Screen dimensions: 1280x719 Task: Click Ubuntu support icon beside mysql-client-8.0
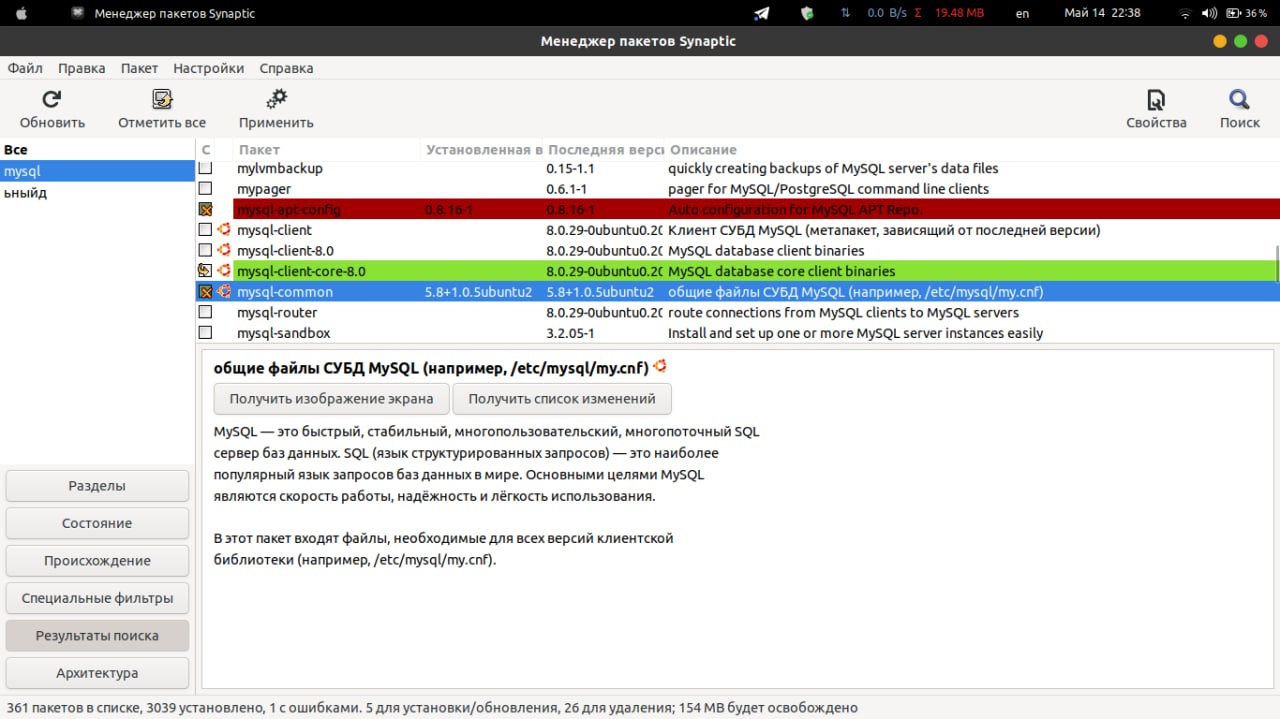(x=224, y=250)
